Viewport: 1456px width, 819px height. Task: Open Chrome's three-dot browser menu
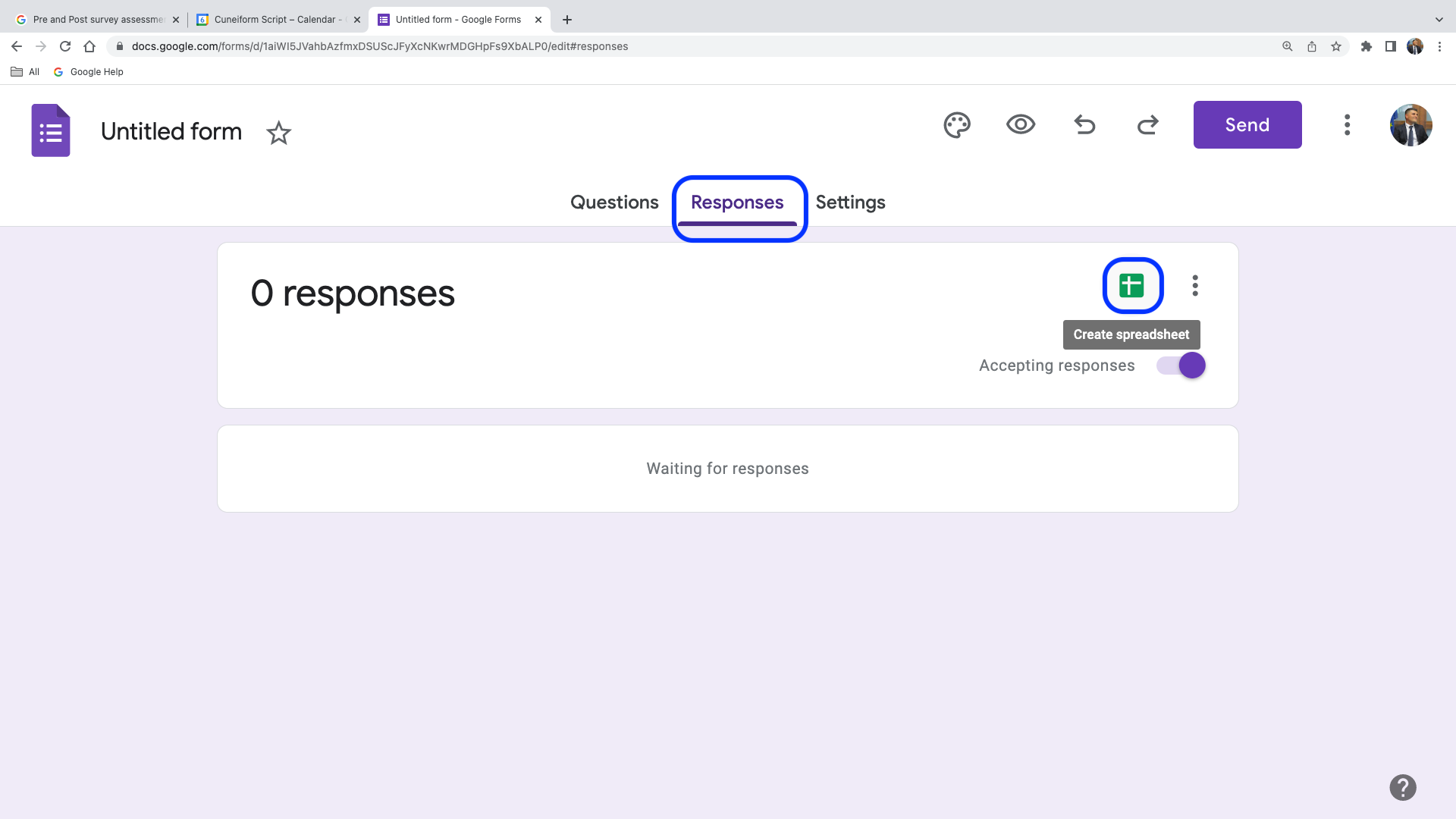1439,46
